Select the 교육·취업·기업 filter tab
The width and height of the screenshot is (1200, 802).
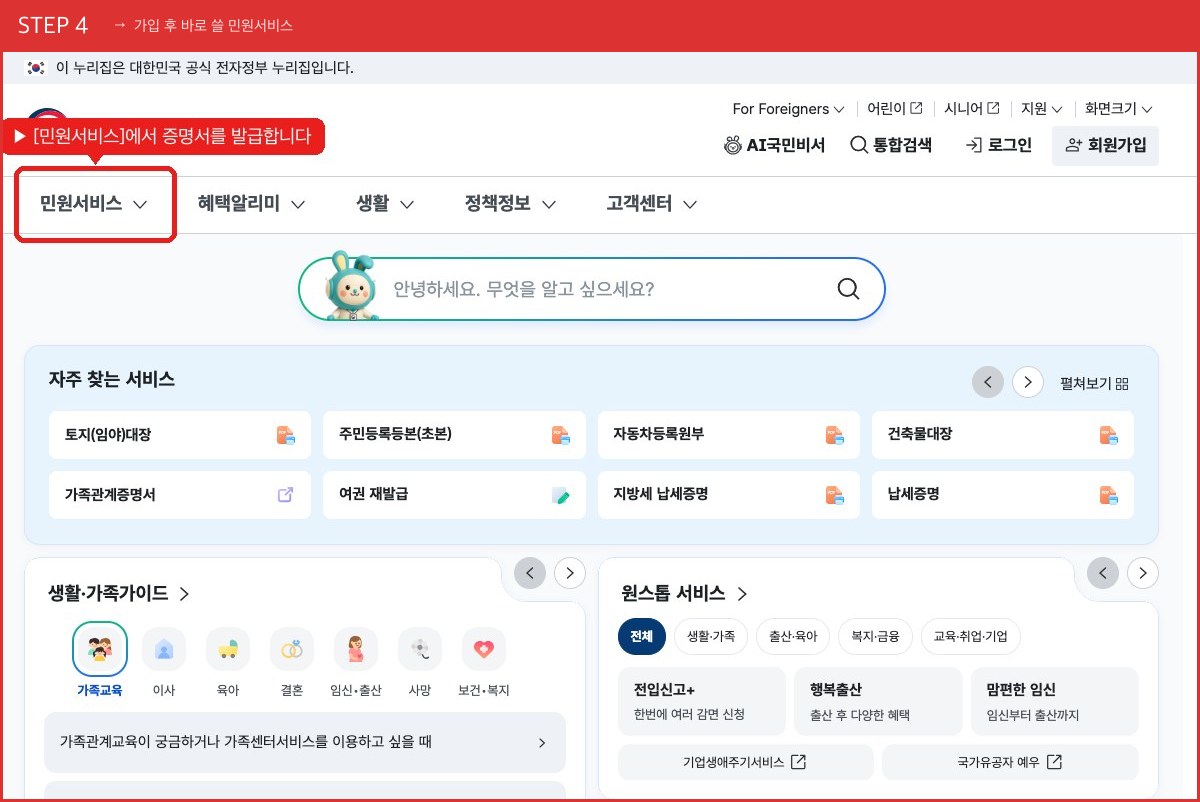click(971, 636)
